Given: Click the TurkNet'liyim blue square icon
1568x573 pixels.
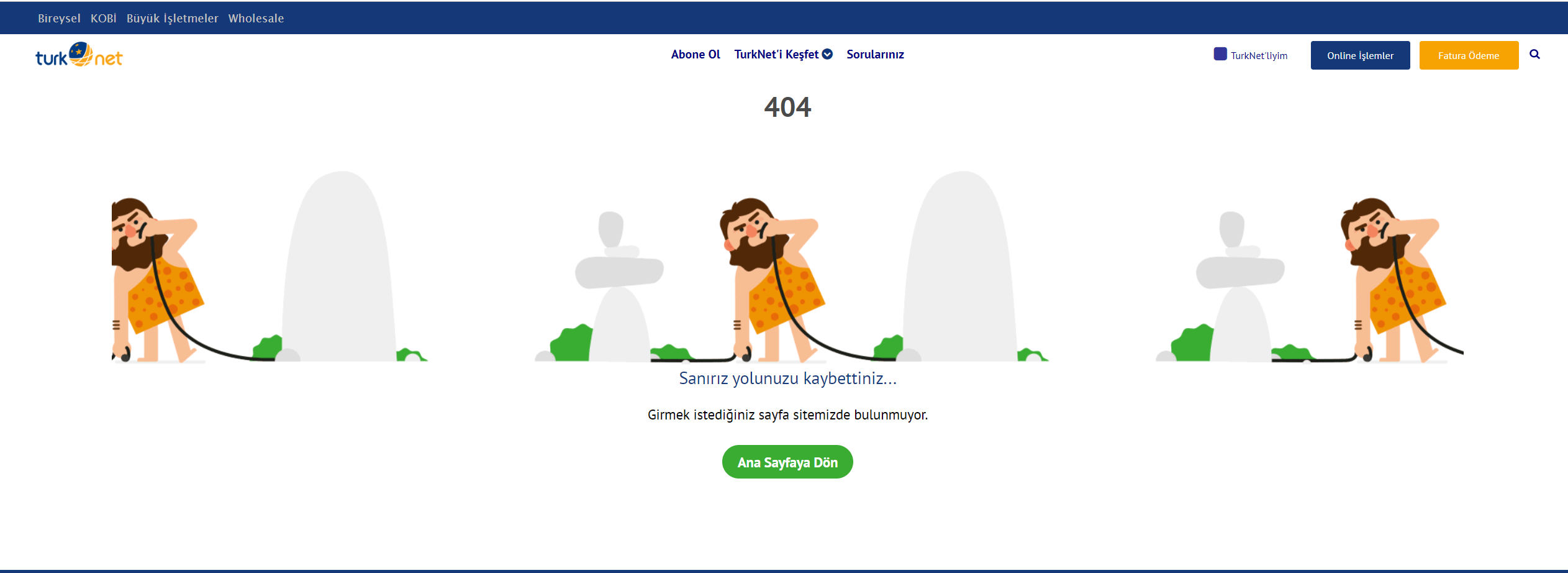Looking at the screenshot, I should point(1220,54).
